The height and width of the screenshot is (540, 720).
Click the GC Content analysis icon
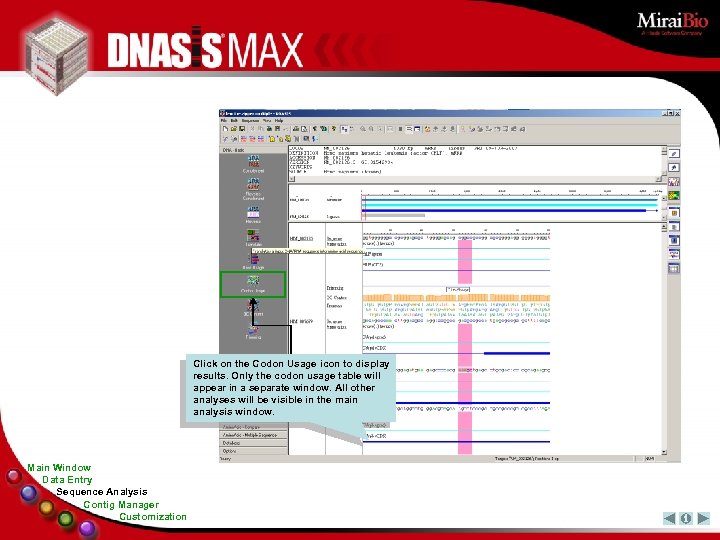click(253, 308)
